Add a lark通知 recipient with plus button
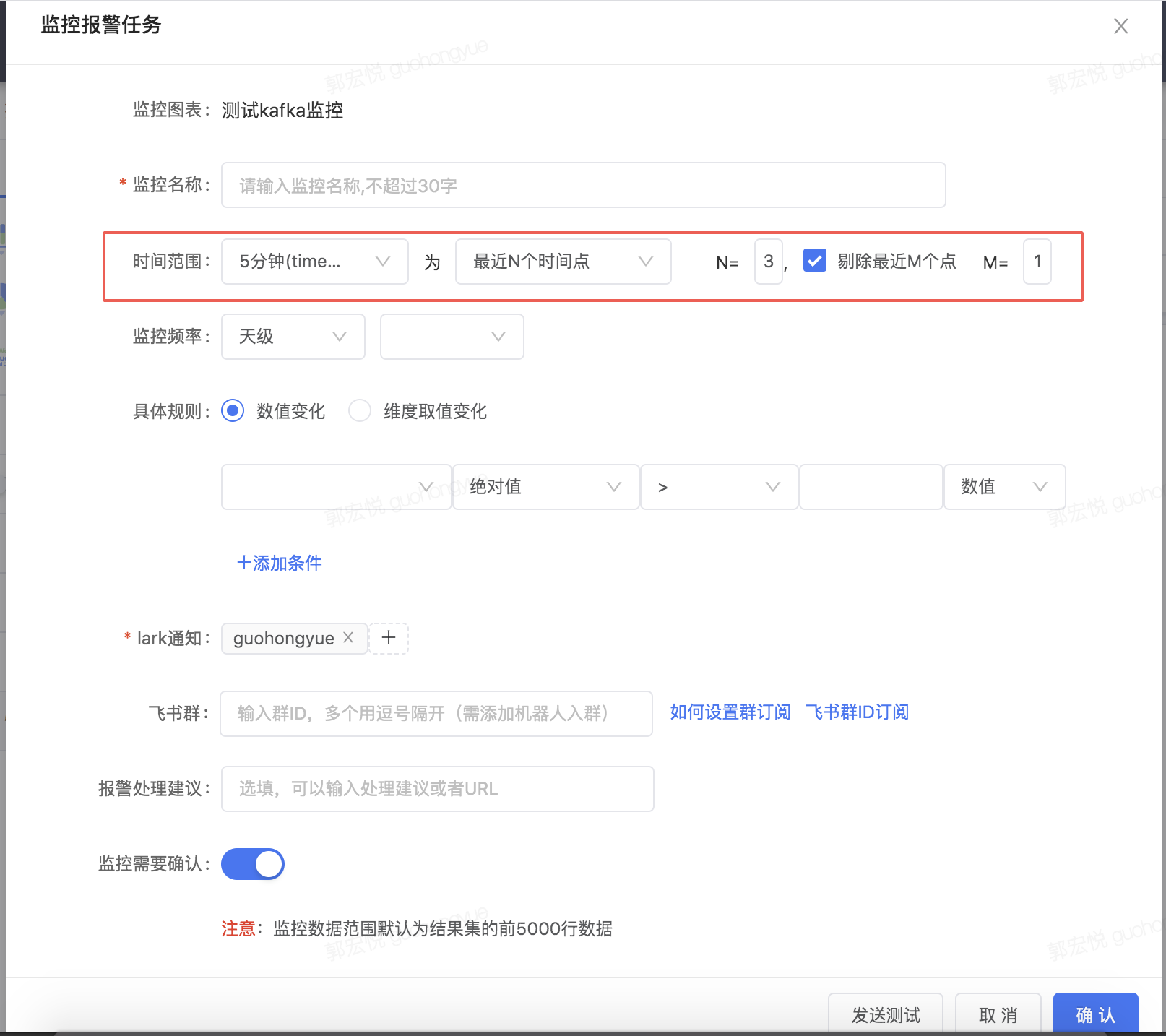Image resolution: width=1166 pixels, height=1036 pixels. (389, 638)
